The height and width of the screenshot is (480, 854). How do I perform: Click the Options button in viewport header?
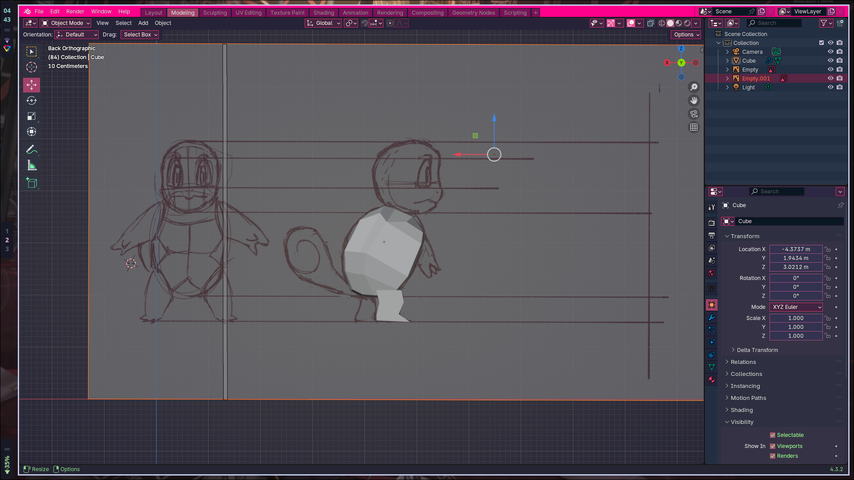click(x=686, y=34)
